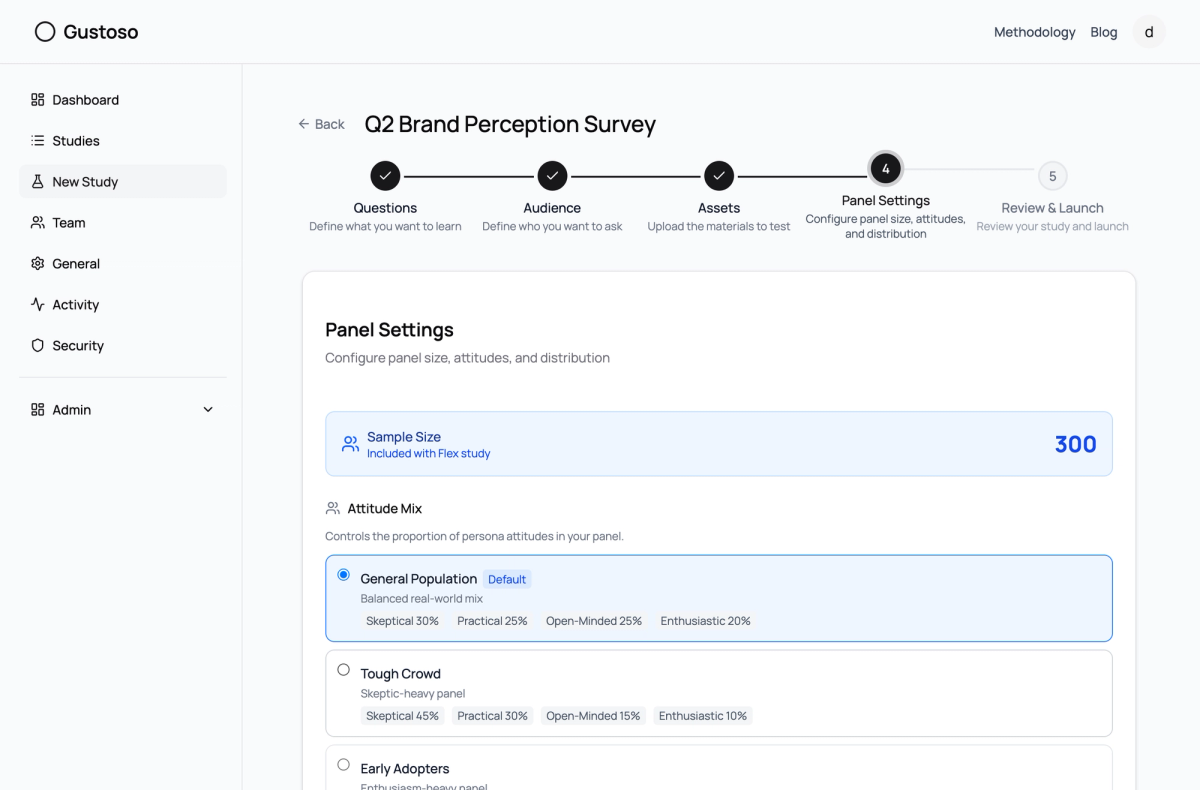Select the Early Adopters radio button

pyautogui.click(x=344, y=765)
